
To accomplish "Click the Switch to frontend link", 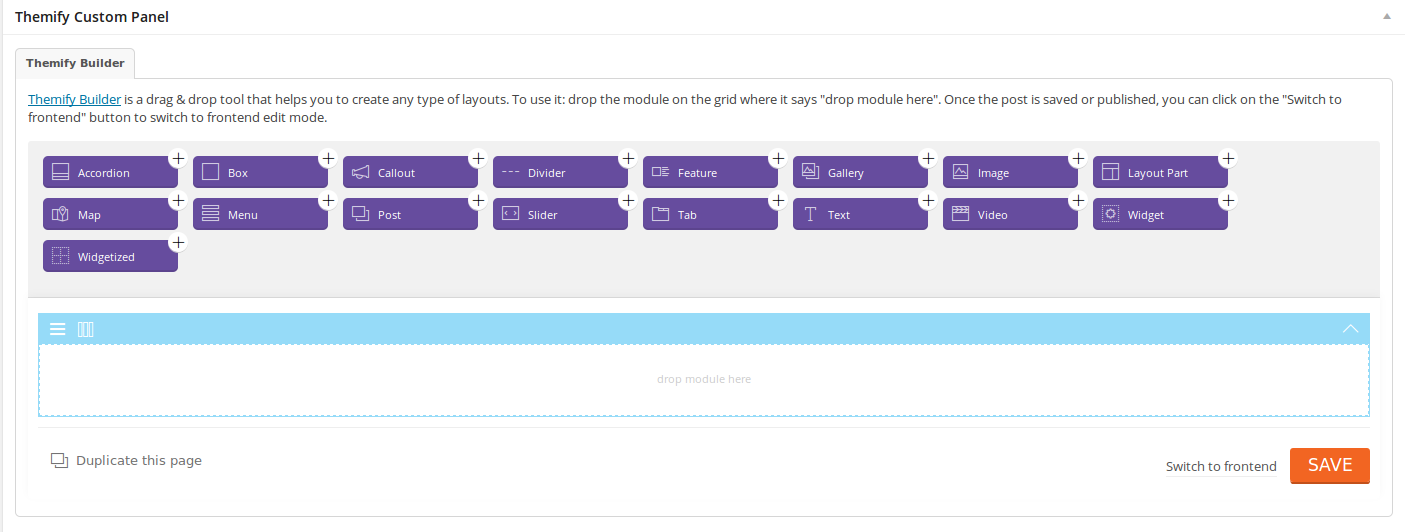I will 1221,467.
